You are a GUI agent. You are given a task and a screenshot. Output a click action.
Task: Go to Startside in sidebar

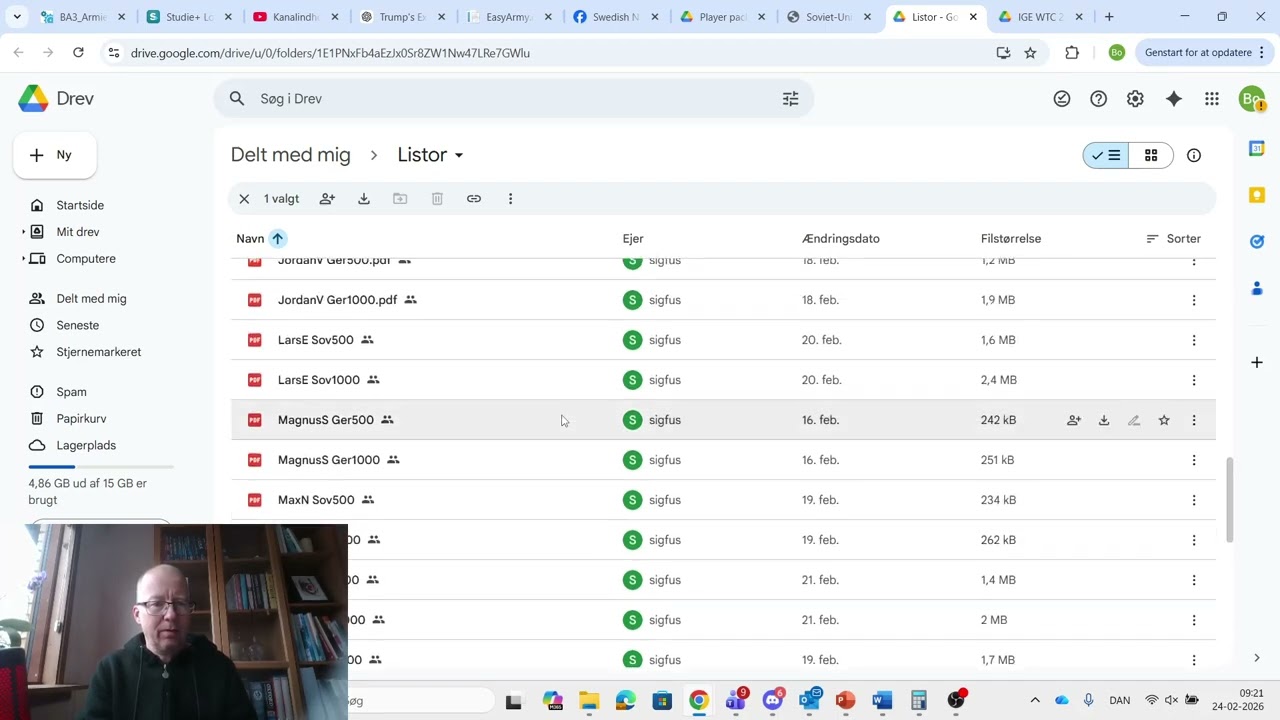point(80,205)
